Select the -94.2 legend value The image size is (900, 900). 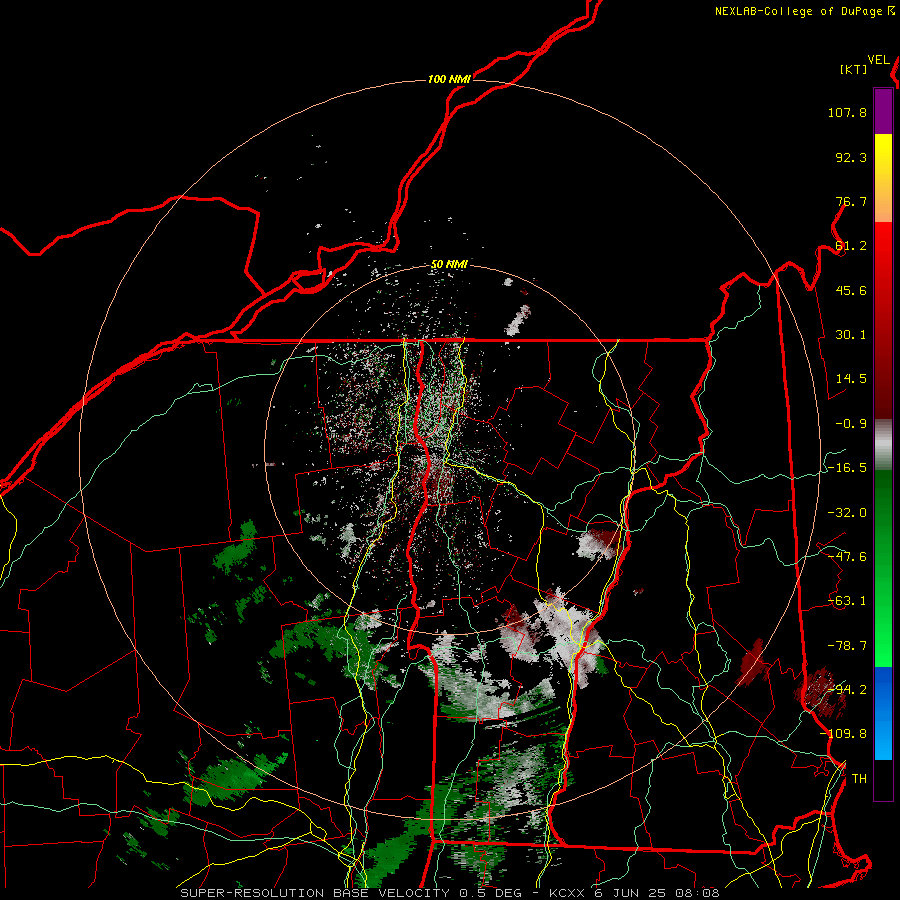tap(847, 689)
